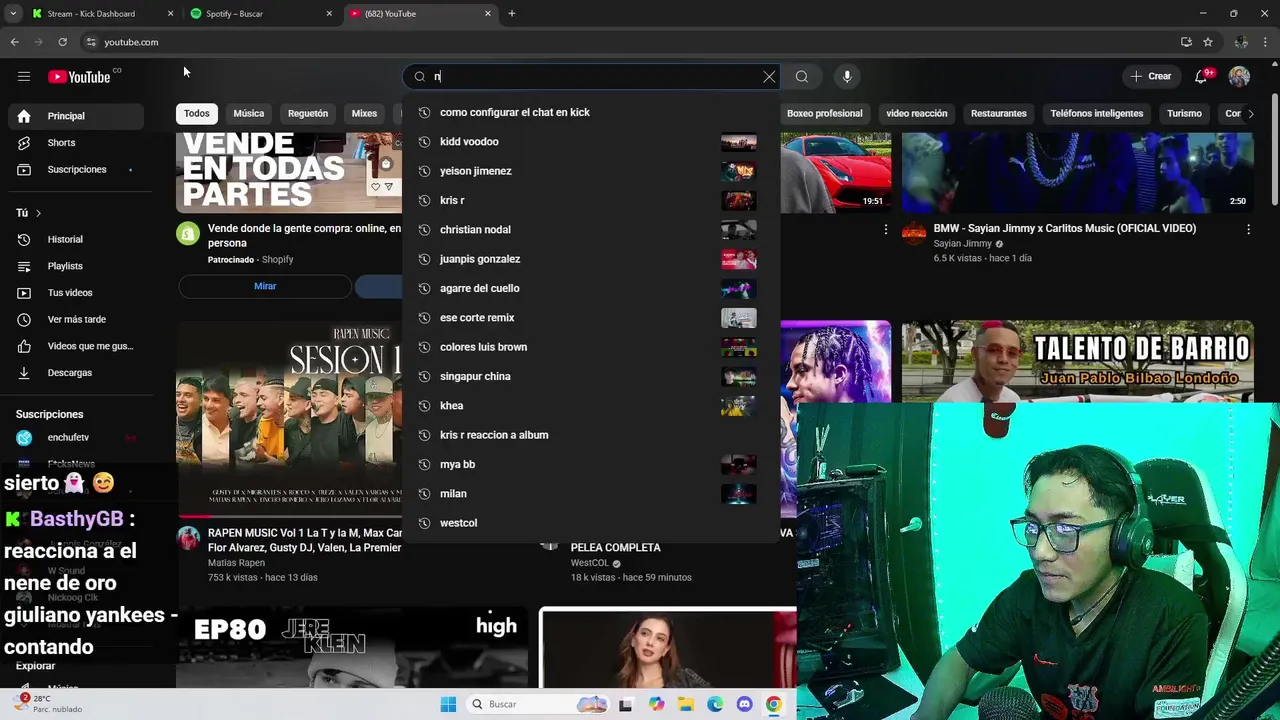Open options for BMW Sayian Jimmy video
The height and width of the screenshot is (720, 1280).
pos(1248,230)
